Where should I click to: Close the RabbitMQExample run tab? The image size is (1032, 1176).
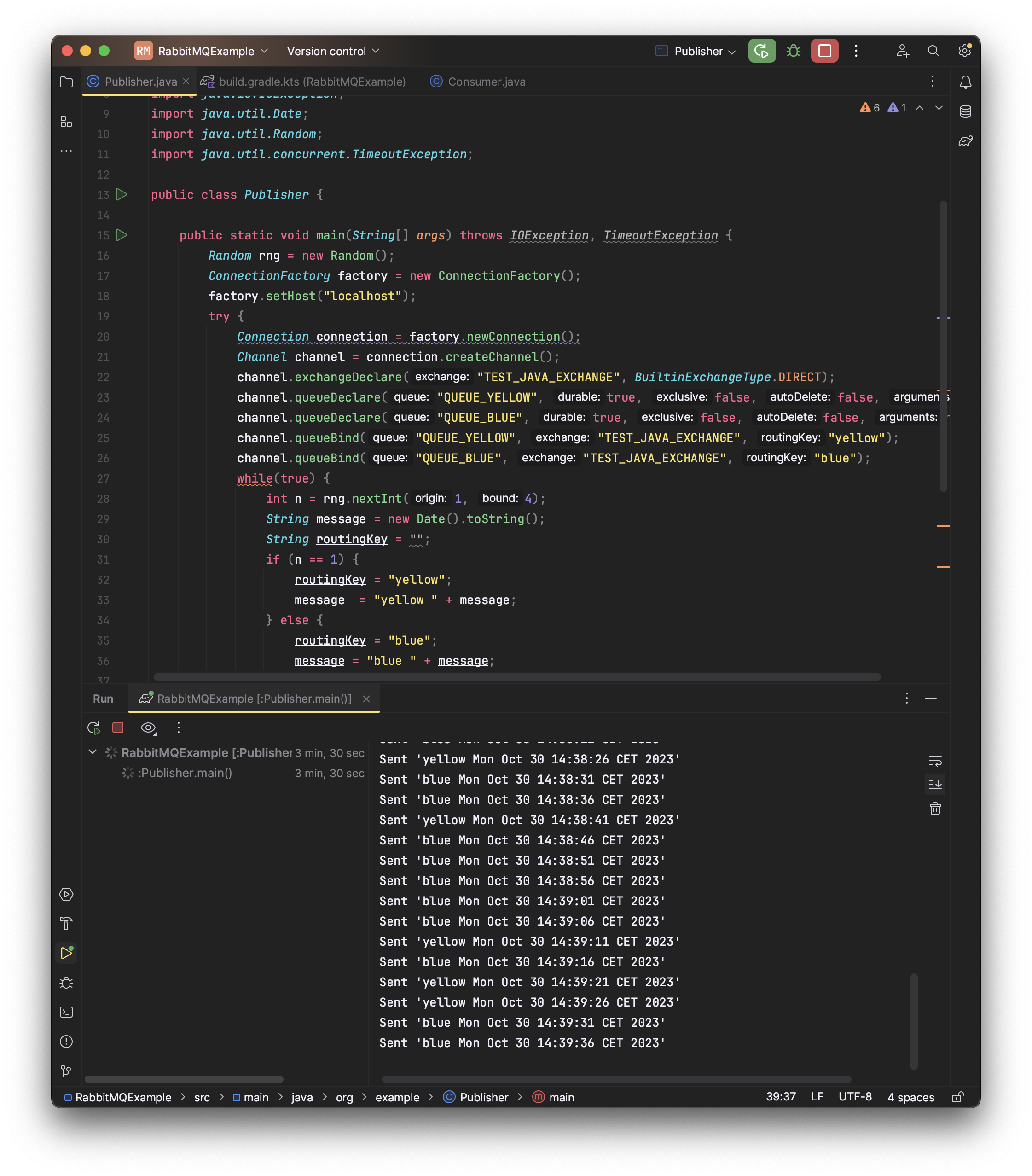(x=366, y=698)
